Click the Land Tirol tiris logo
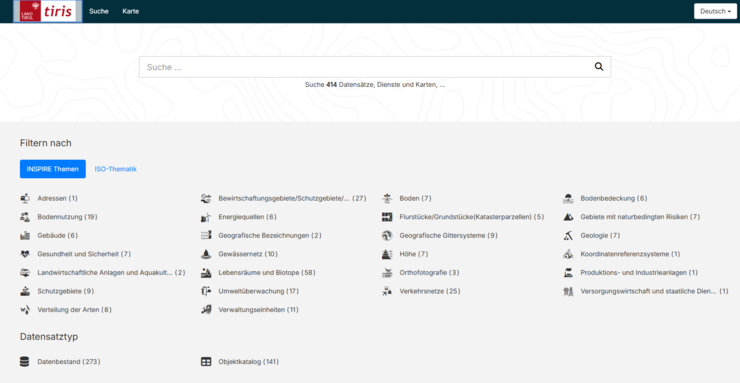This screenshot has width=740, height=383. coord(48,11)
